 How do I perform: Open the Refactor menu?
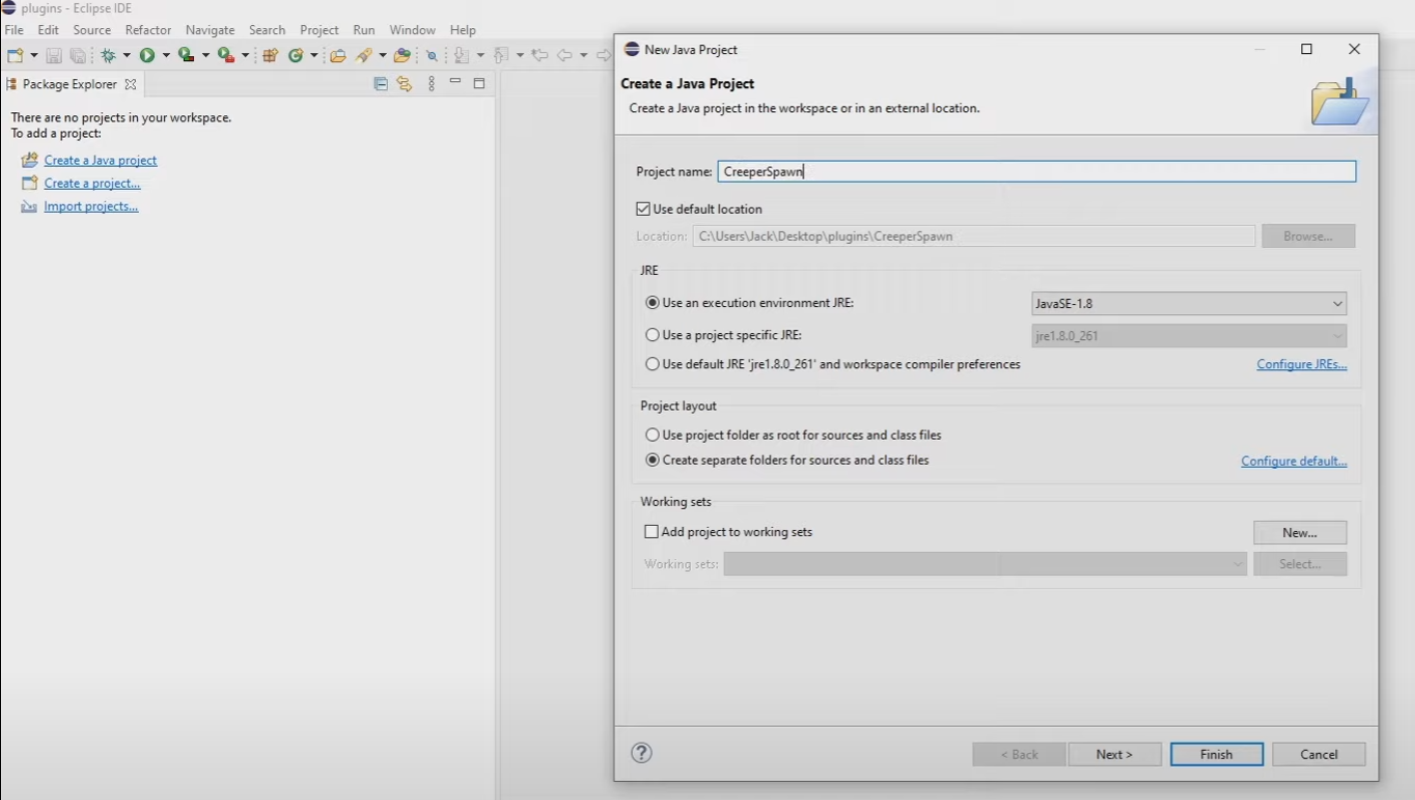click(x=148, y=30)
